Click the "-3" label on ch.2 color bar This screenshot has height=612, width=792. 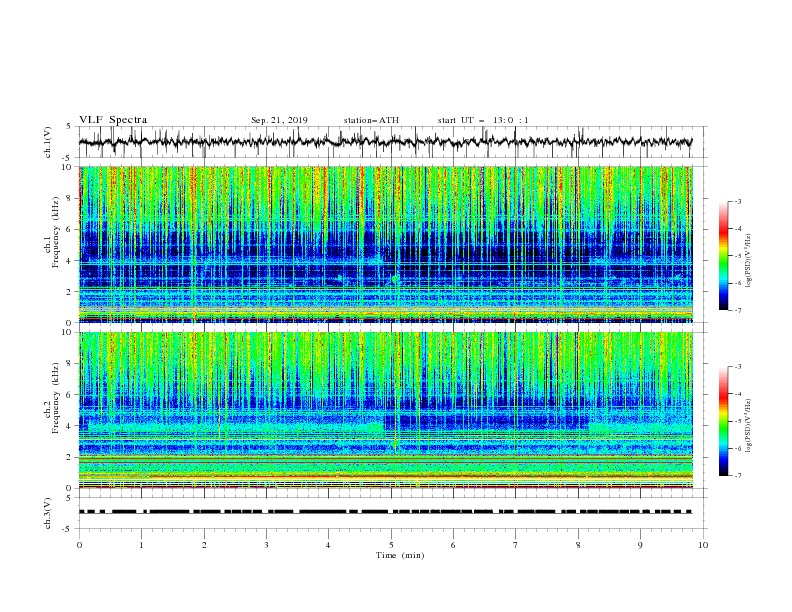coord(737,366)
